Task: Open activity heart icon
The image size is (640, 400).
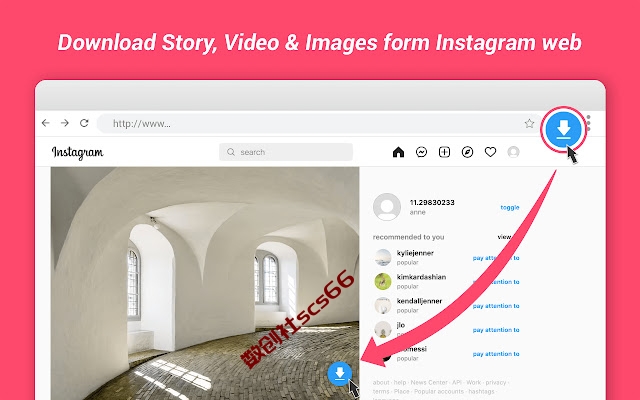Action: coord(490,152)
